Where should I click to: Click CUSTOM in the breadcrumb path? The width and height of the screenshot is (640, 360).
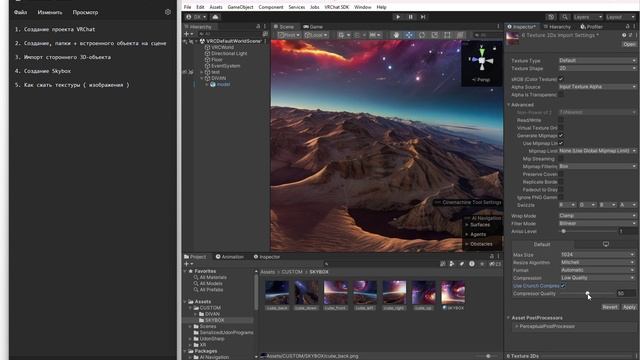[x=292, y=272]
